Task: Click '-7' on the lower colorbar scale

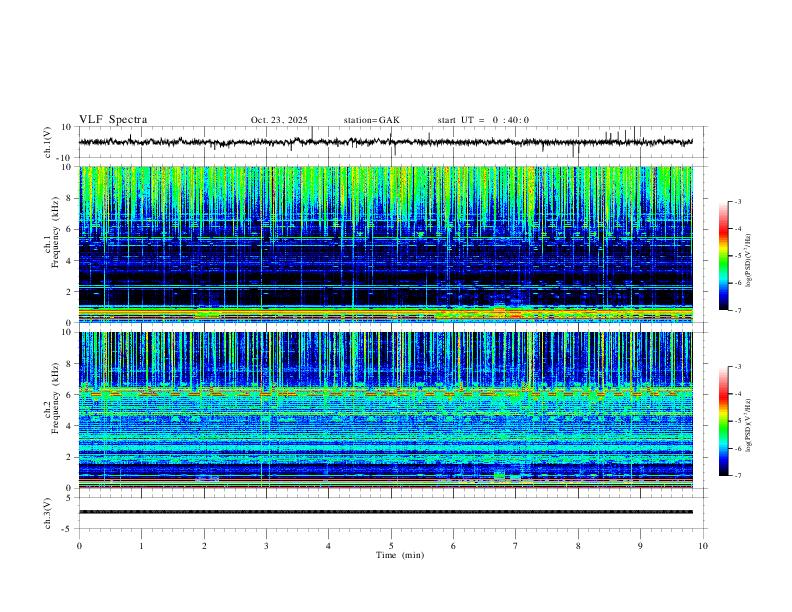Action: [x=737, y=476]
